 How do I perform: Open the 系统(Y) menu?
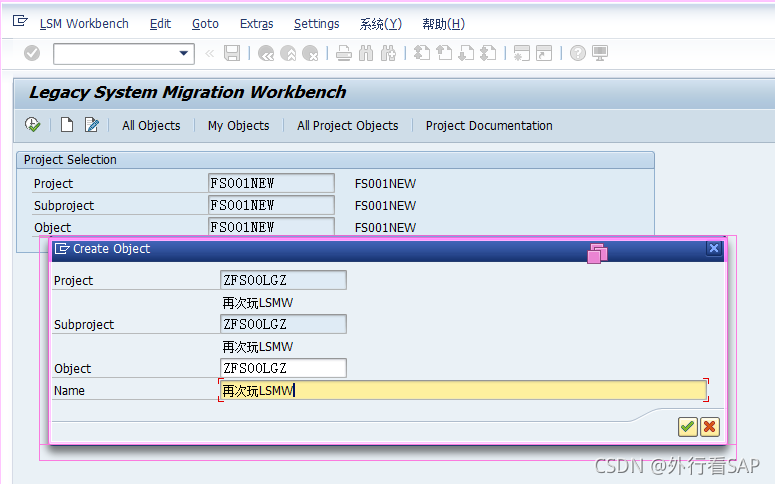click(x=381, y=24)
